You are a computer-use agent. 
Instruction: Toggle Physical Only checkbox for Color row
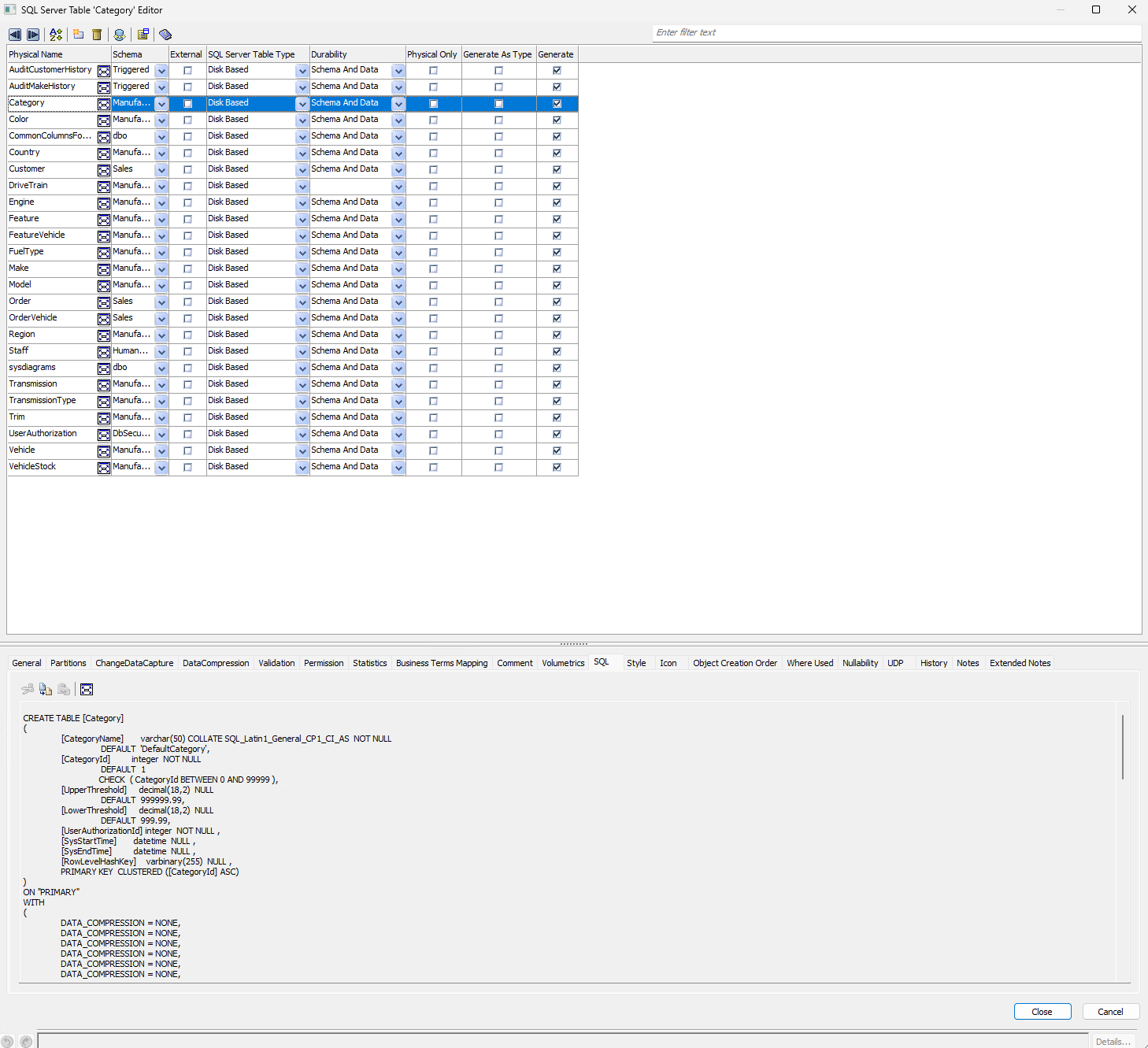coord(433,120)
